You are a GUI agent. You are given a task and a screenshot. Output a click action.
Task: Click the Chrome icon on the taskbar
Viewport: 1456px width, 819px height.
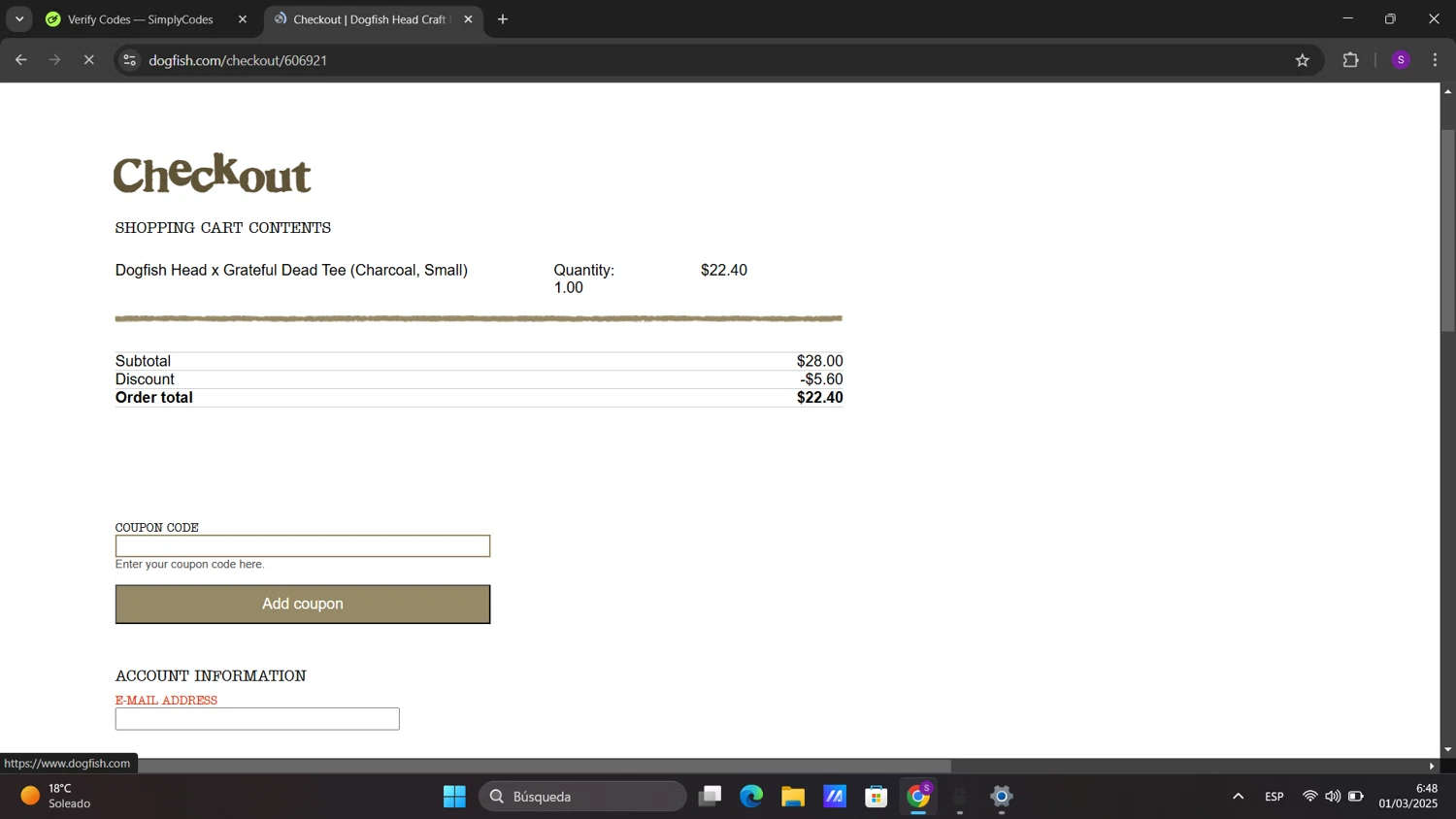918,797
